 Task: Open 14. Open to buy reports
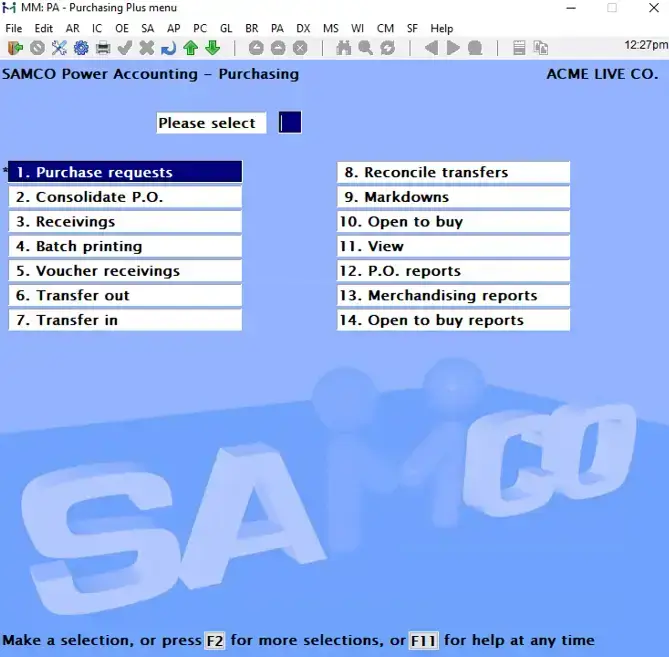pos(453,320)
